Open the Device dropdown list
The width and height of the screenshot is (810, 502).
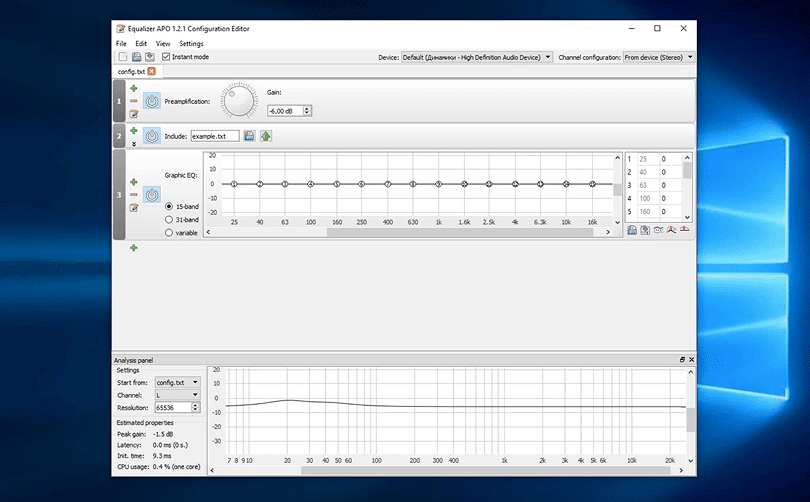[x=477, y=57]
